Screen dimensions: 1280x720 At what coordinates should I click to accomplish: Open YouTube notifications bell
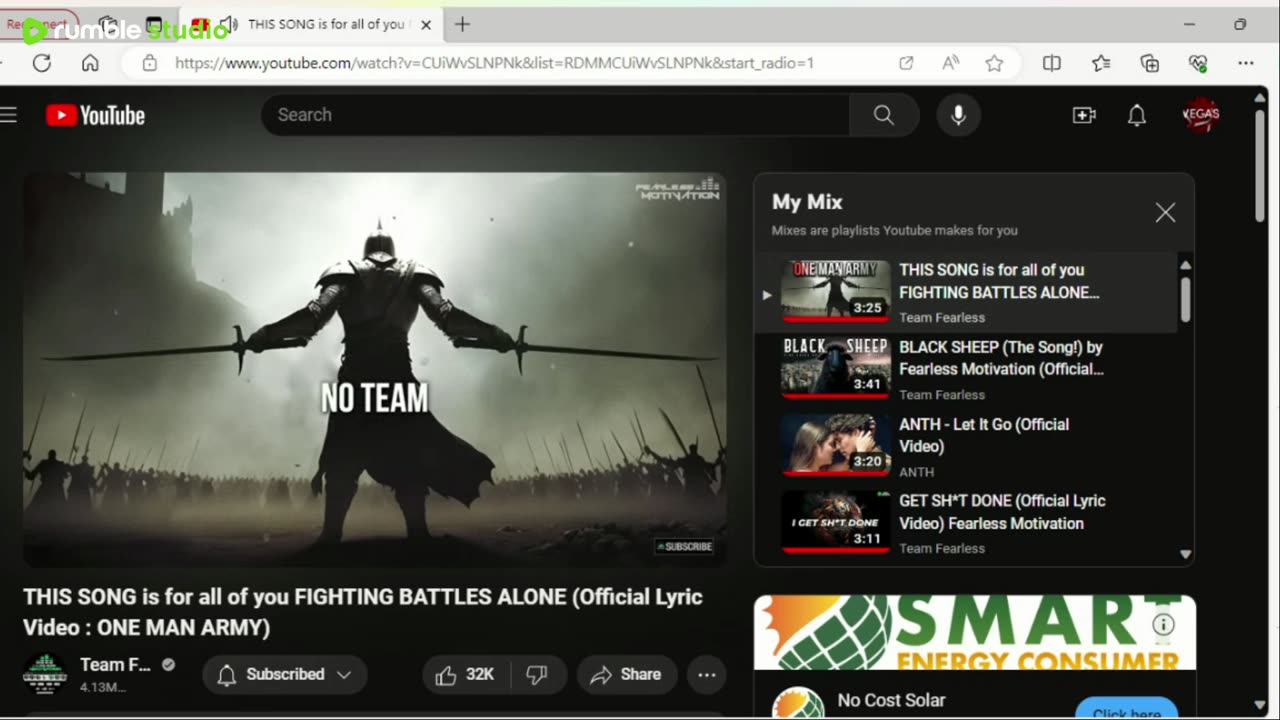[1137, 115]
